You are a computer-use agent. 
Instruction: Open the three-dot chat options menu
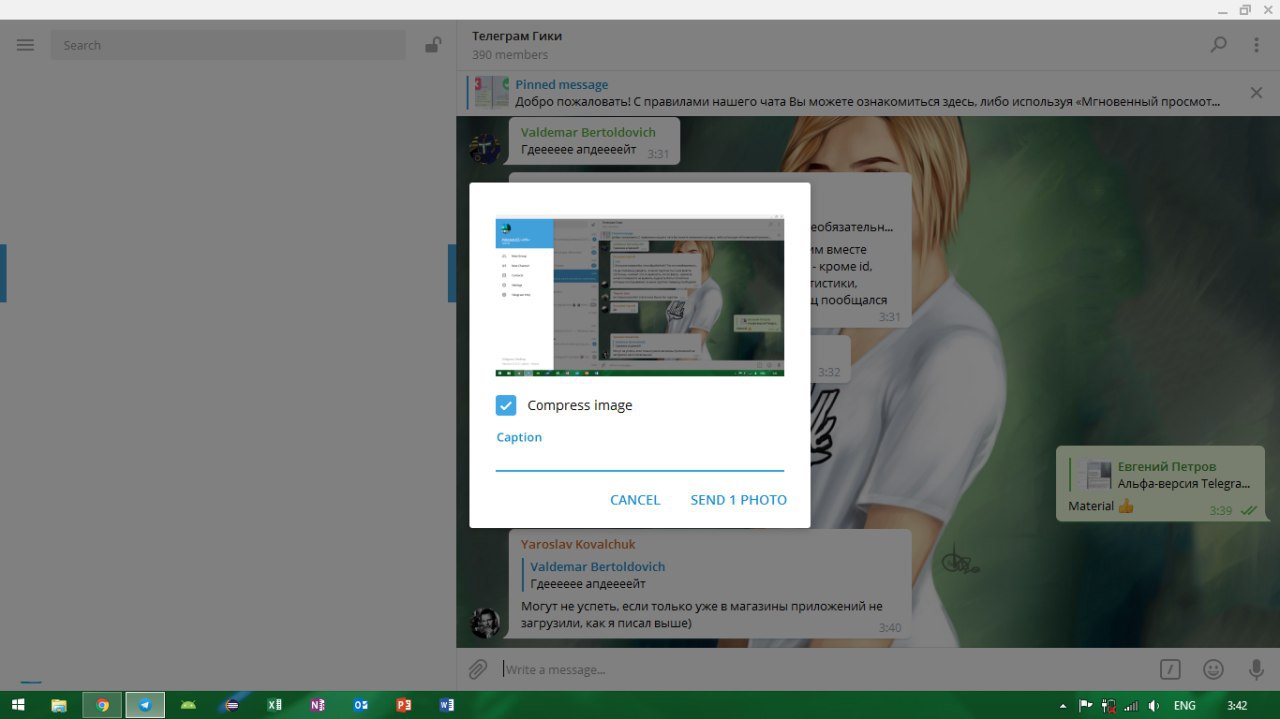tap(1257, 45)
